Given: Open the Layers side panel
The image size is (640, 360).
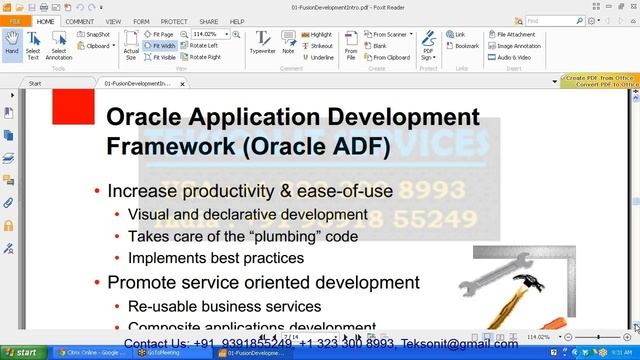Looking at the screenshot, I should (9, 158).
